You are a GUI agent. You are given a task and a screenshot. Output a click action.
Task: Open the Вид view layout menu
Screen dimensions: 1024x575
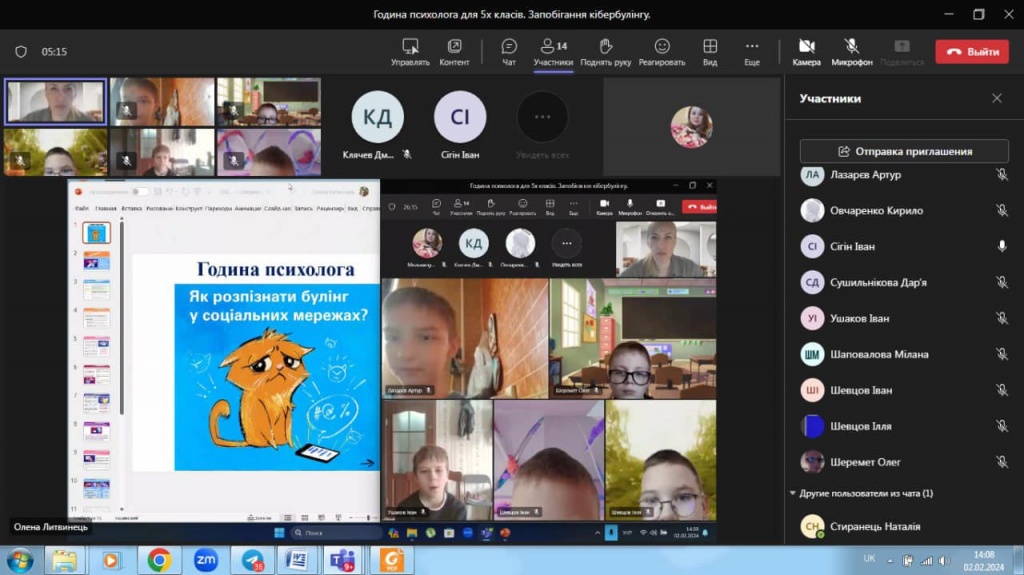click(710, 47)
